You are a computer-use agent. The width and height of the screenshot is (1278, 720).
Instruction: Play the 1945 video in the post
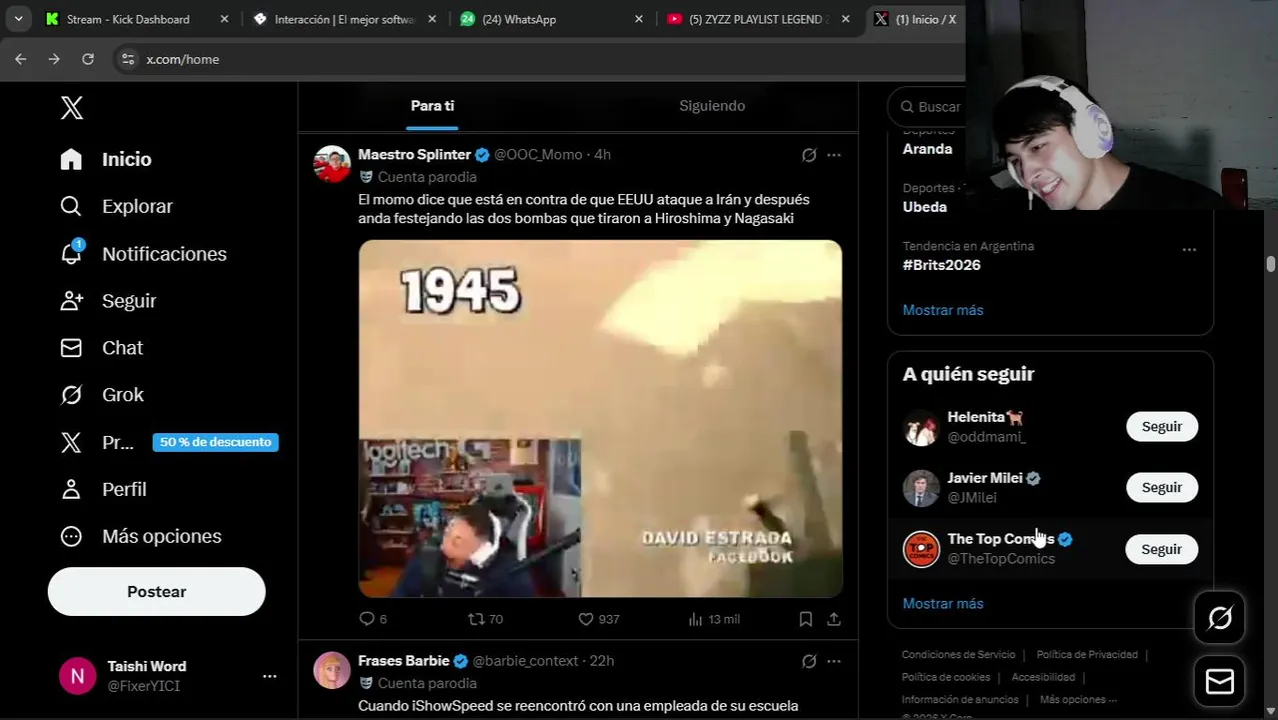point(600,418)
